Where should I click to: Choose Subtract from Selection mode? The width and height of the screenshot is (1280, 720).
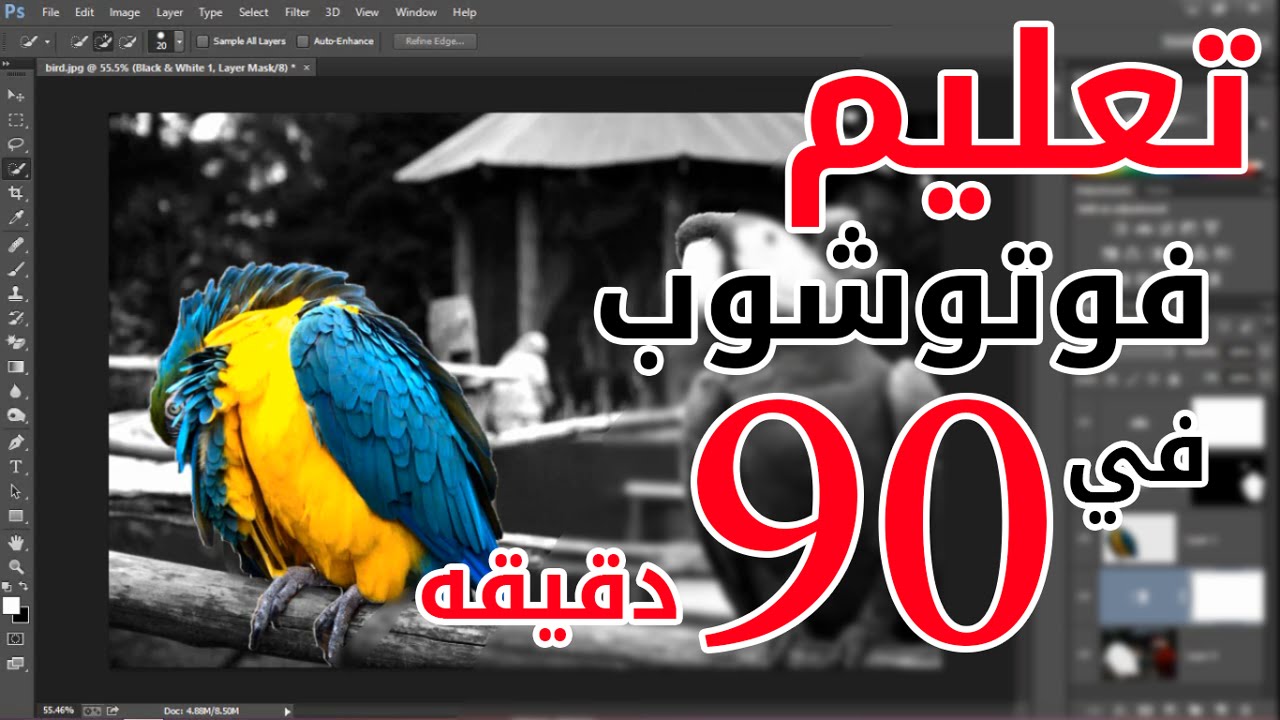[127, 42]
